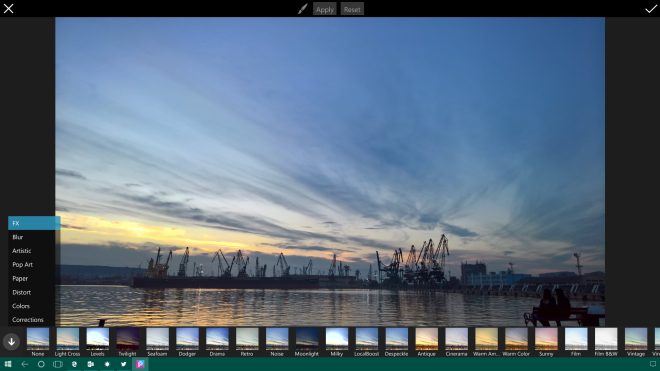Open the Action Center notification icon
This screenshot has width=660, height=371.
point(653,364)
